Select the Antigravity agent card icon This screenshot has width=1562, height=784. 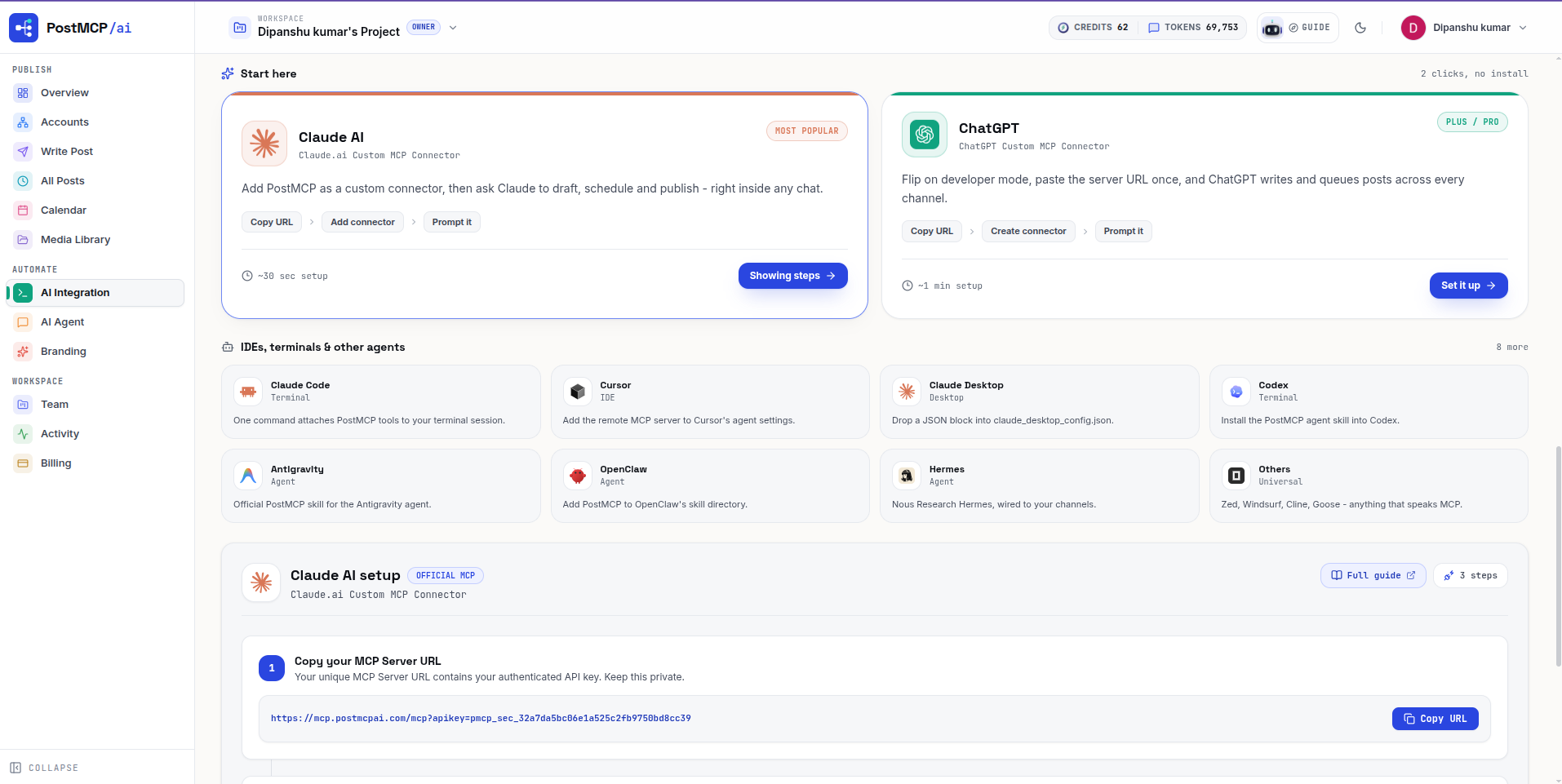[x=248, y=476]
